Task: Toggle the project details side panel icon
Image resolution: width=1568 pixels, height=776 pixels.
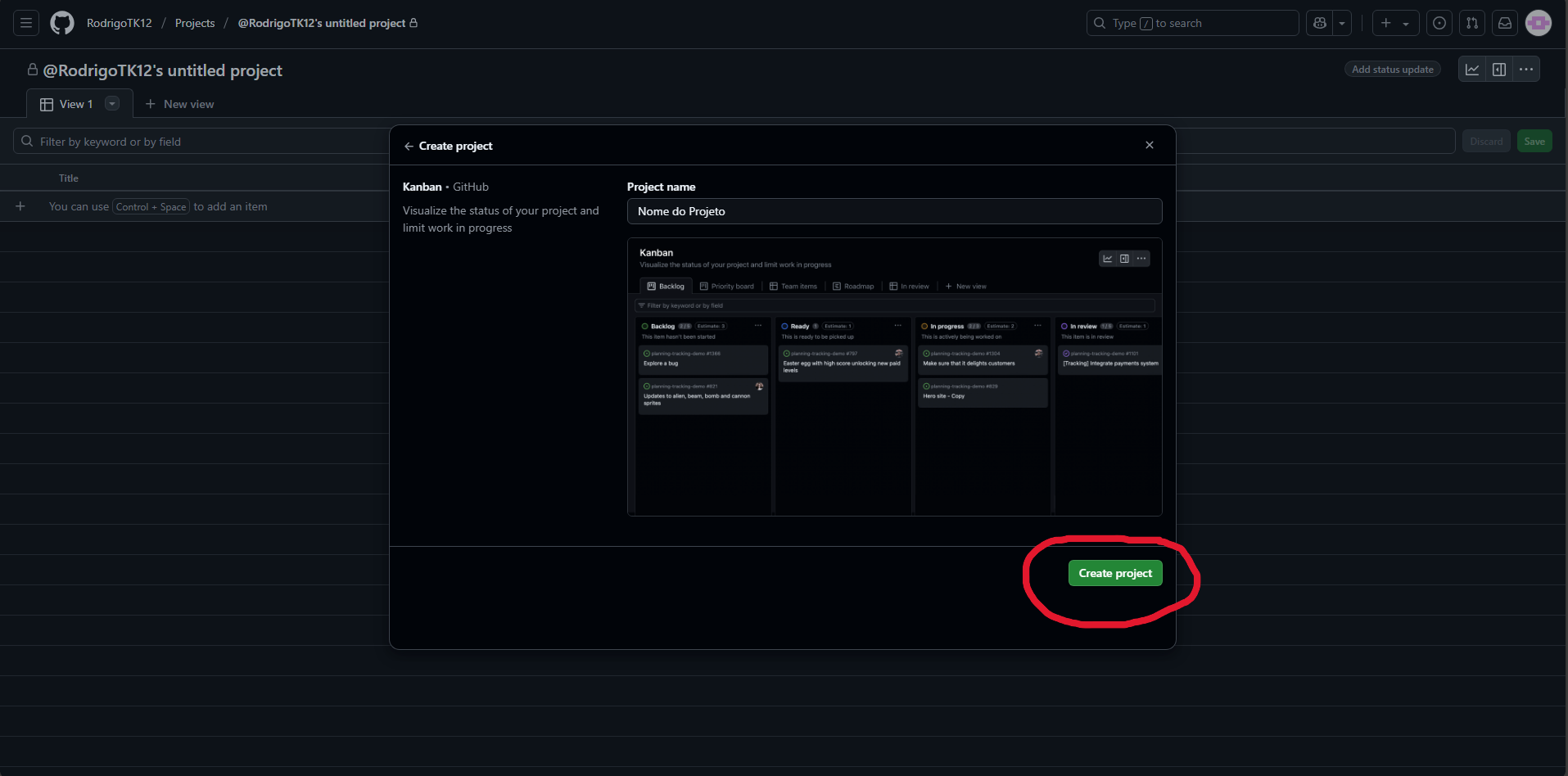Action: (x=1499, y=70)
